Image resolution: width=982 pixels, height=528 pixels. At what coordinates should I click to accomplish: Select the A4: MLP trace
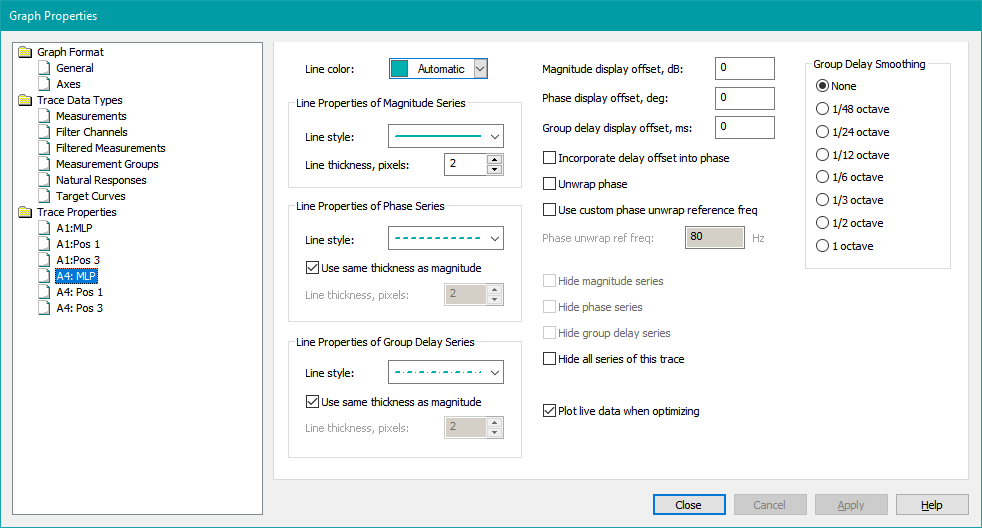click(x=76, y=276)
